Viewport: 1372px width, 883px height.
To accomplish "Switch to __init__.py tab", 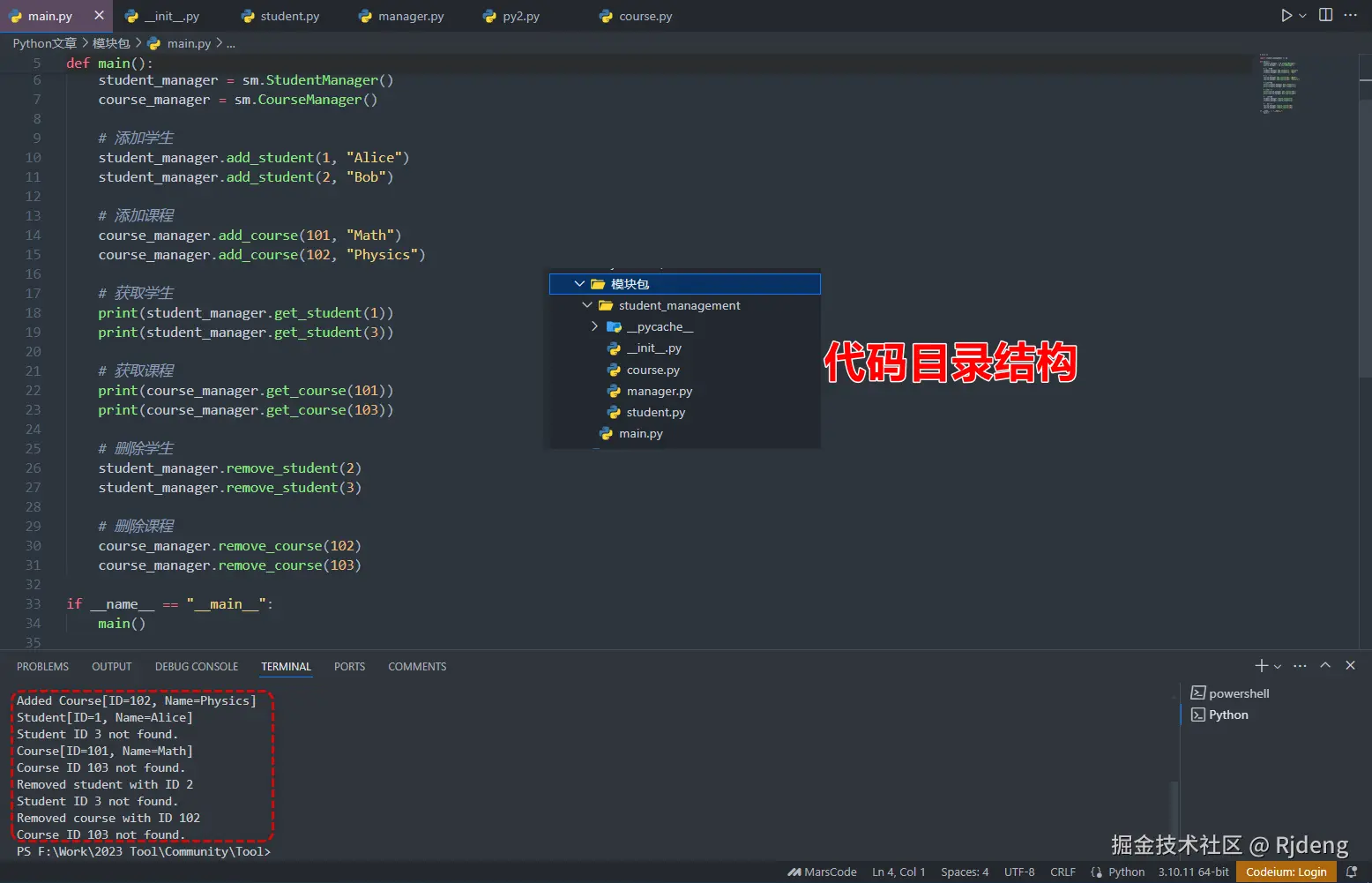I will tap(162, 16).
